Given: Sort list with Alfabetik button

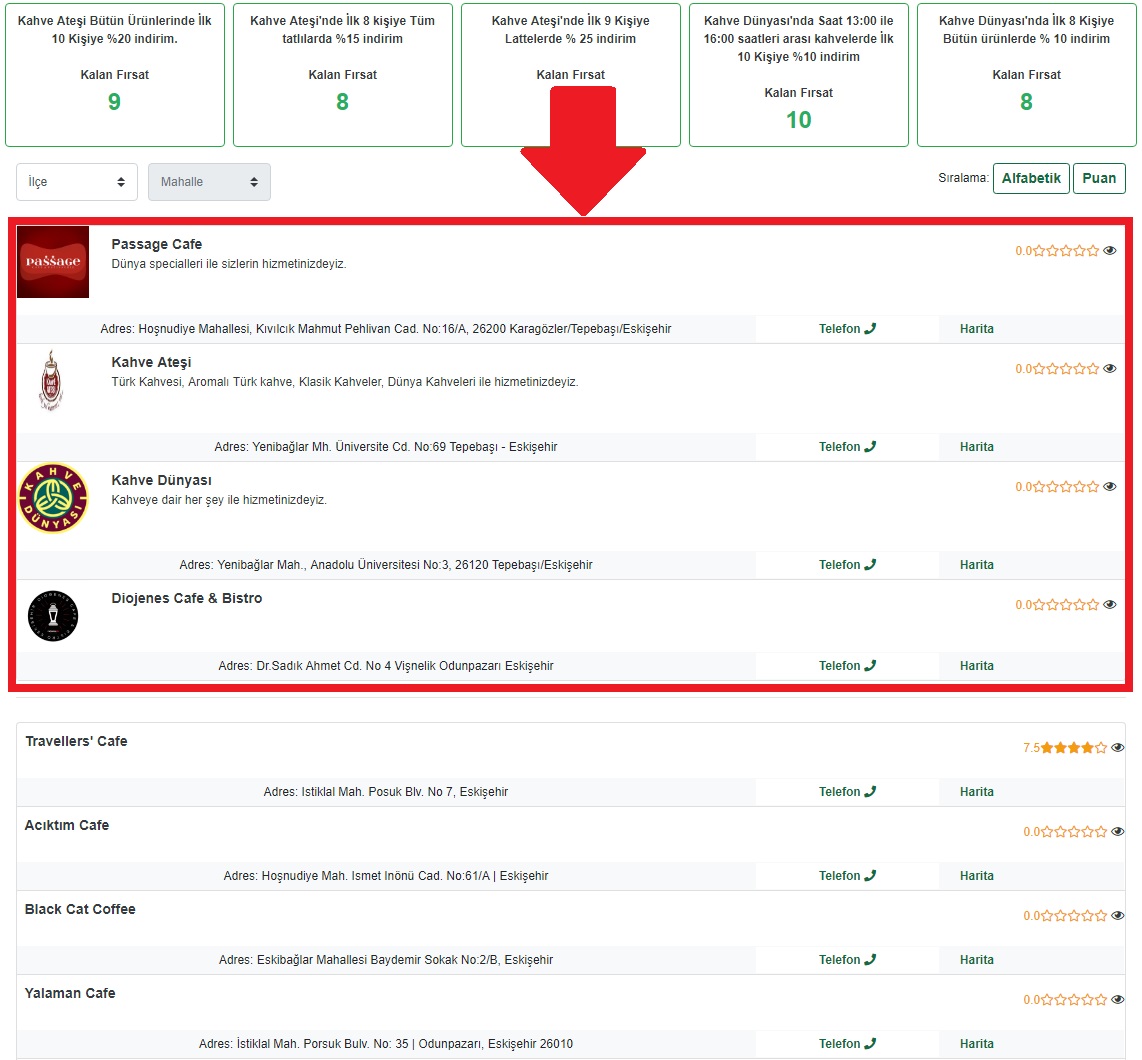Looking at the screenshot, I should pyautogui.click(x=1031, y=178).
